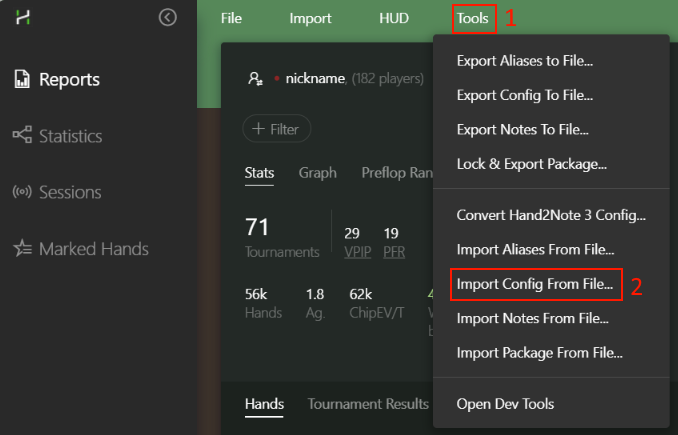Open the HUD menu

394,18
